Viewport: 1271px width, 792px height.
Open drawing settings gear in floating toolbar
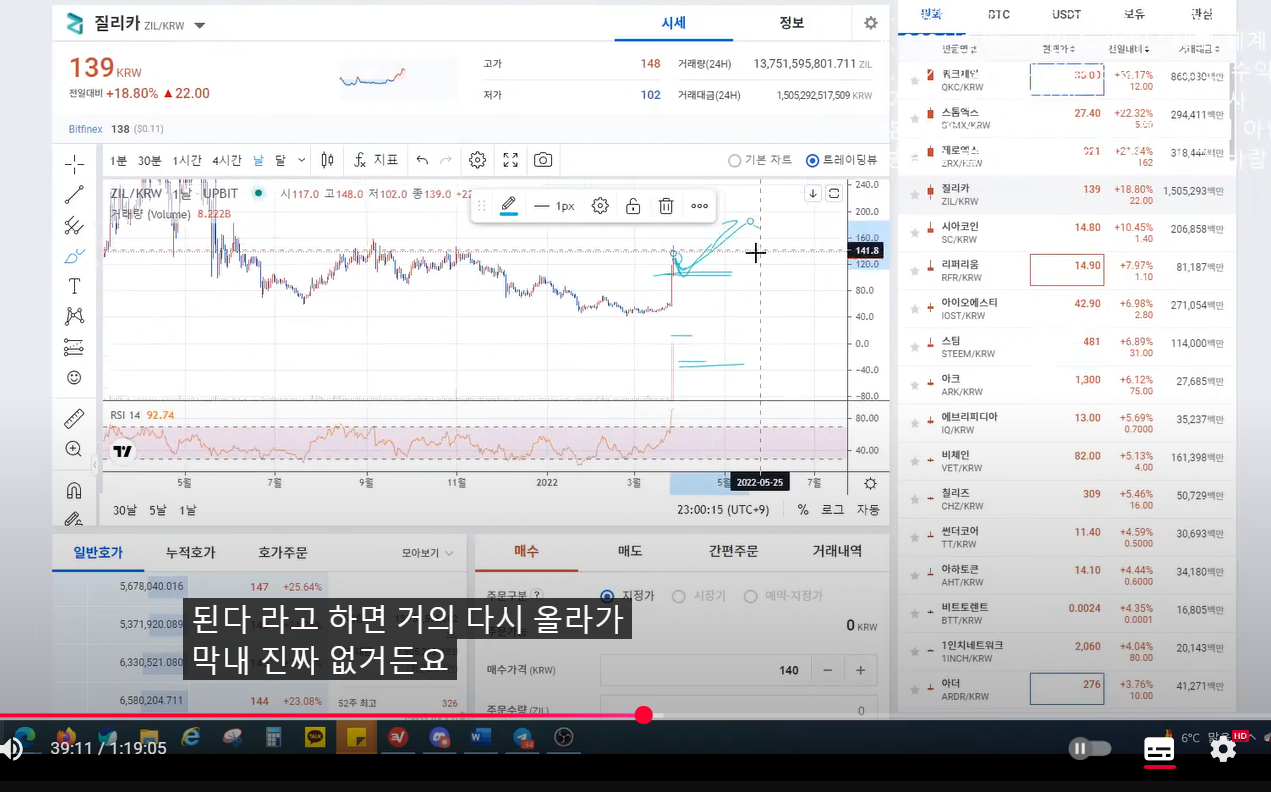click(600, 206)
